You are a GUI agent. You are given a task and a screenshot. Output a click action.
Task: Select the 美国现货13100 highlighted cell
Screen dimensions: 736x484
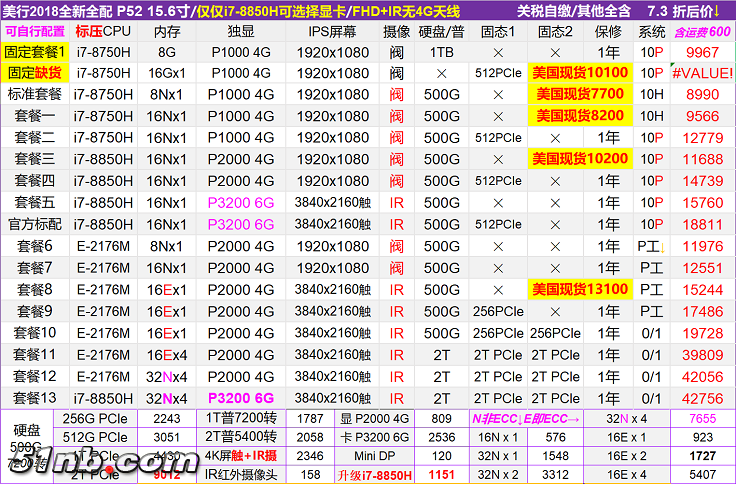(579, 290)
